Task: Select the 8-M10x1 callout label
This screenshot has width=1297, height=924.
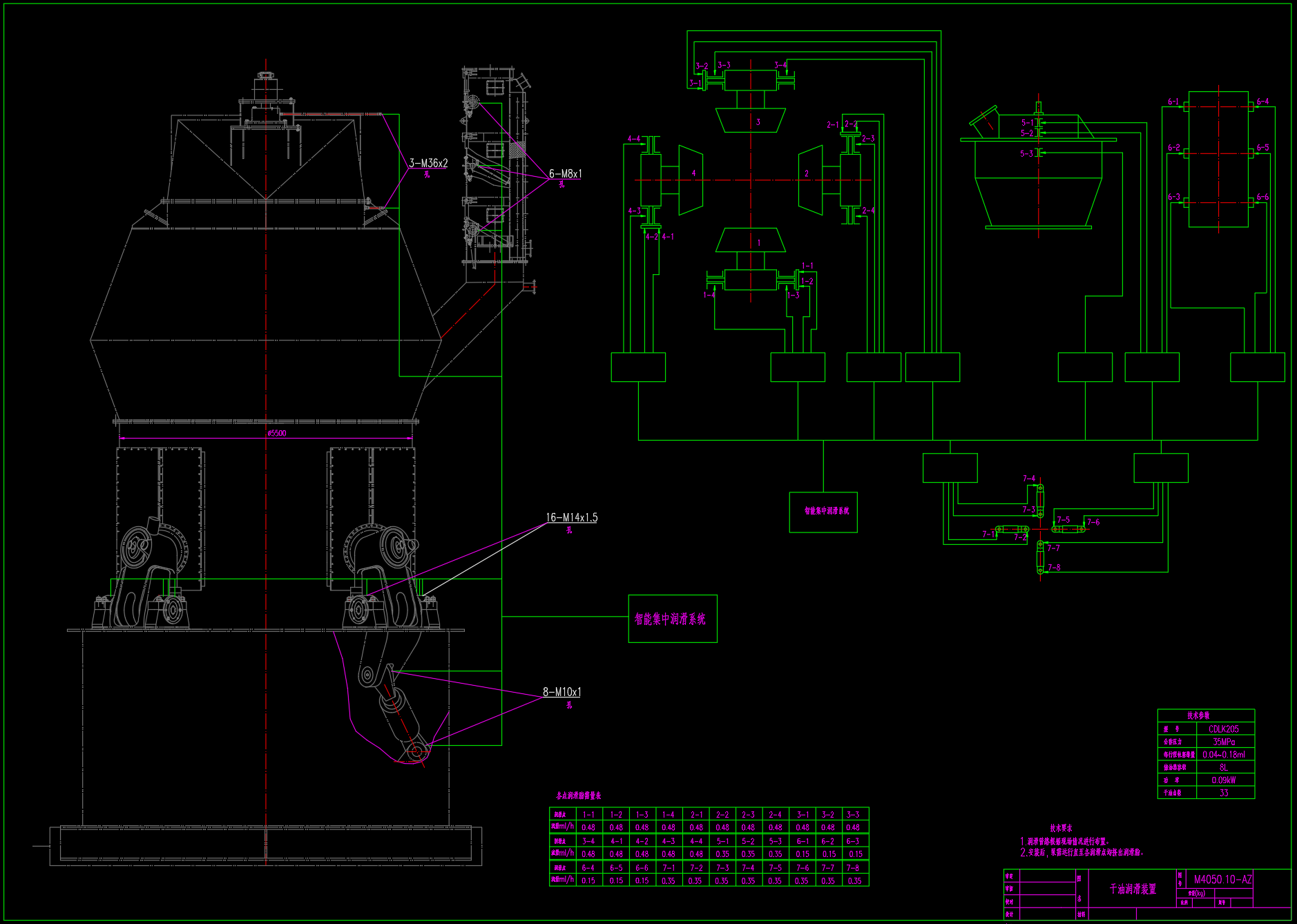Action: (561, 692)
